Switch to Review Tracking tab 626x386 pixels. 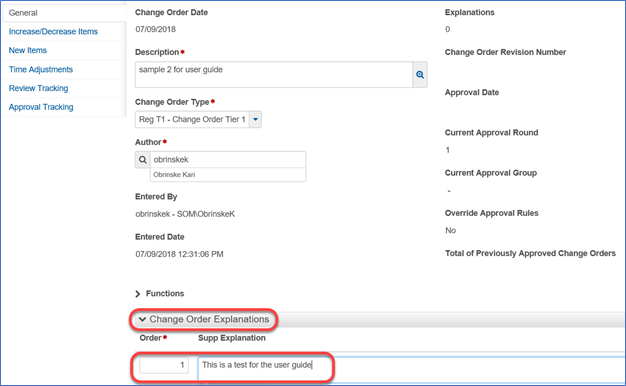(x=38, y=88)
